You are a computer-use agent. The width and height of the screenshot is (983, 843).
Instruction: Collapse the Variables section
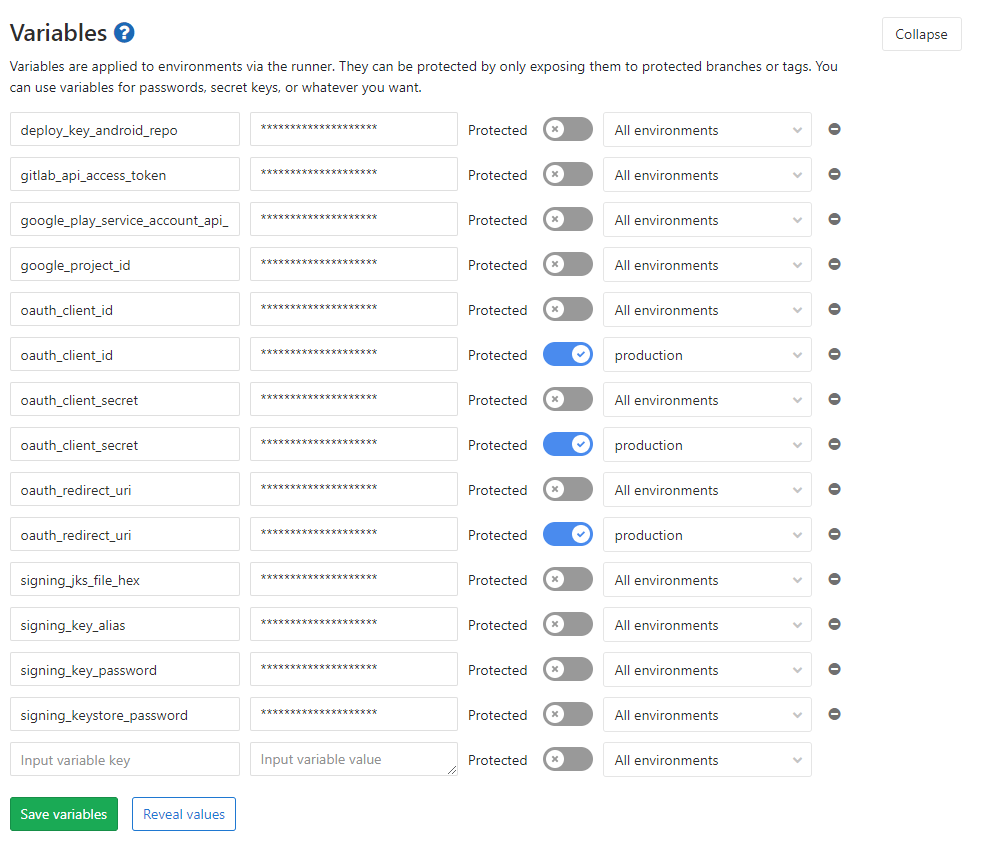coord(922,34)
